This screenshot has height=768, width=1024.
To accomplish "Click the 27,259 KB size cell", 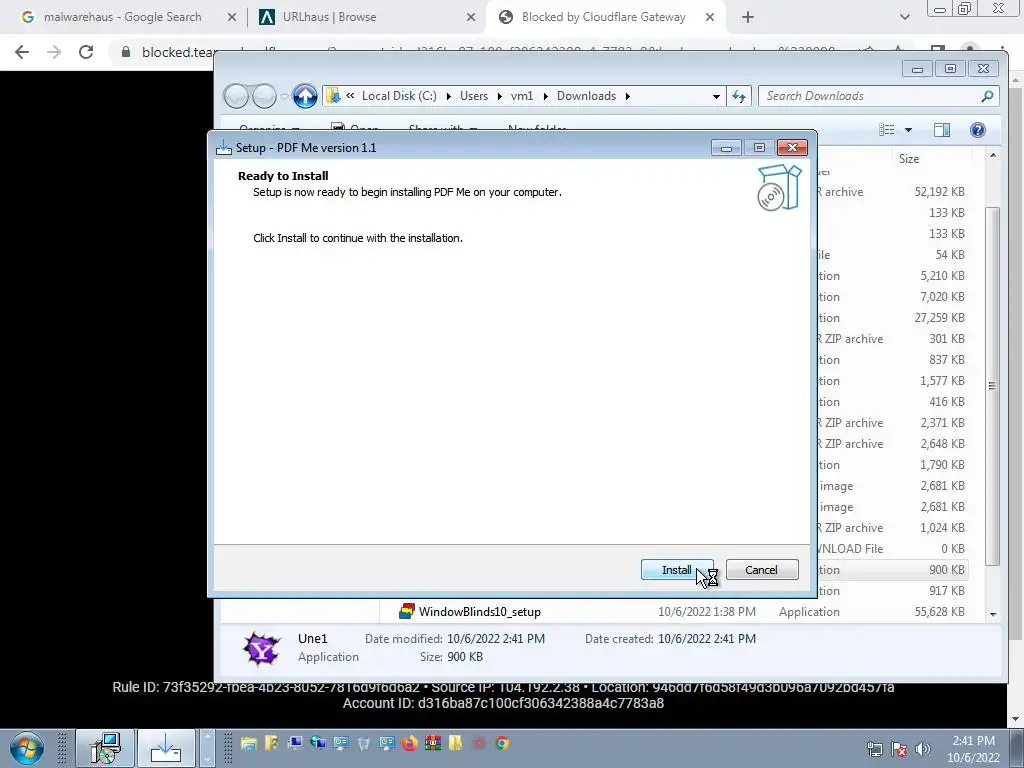I will [x=940, y=318].
